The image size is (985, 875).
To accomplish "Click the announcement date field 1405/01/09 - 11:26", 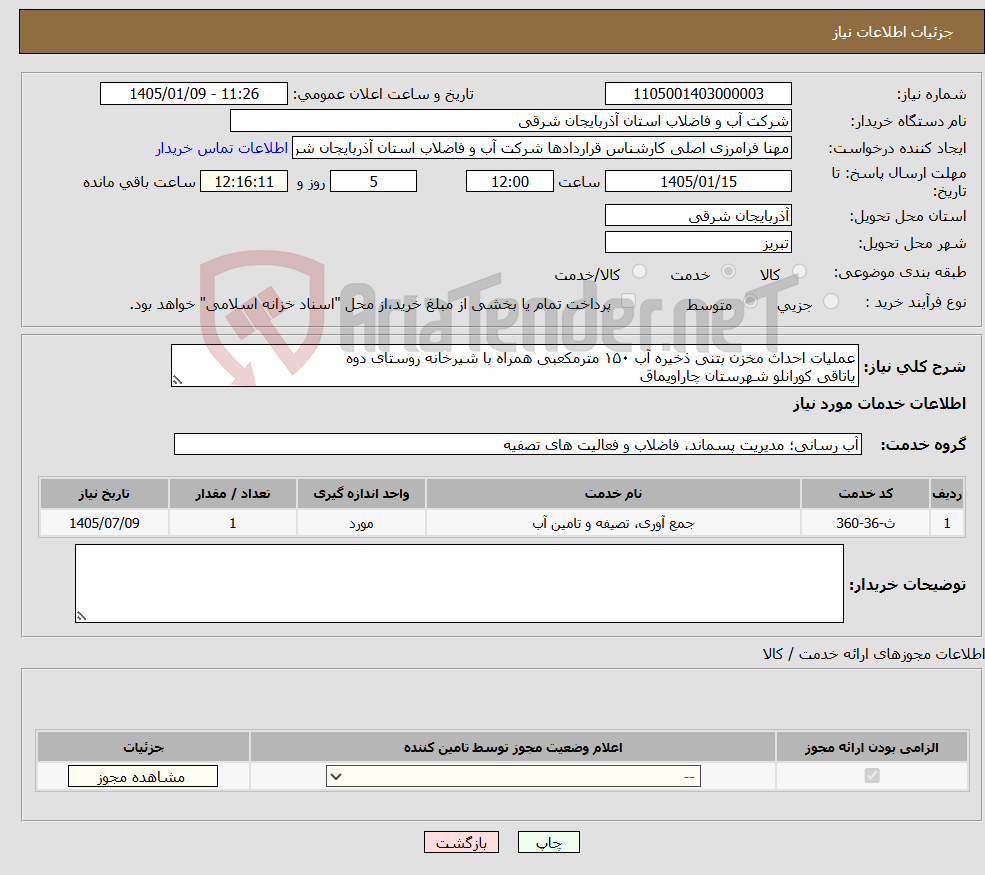I will pos(193,94).
